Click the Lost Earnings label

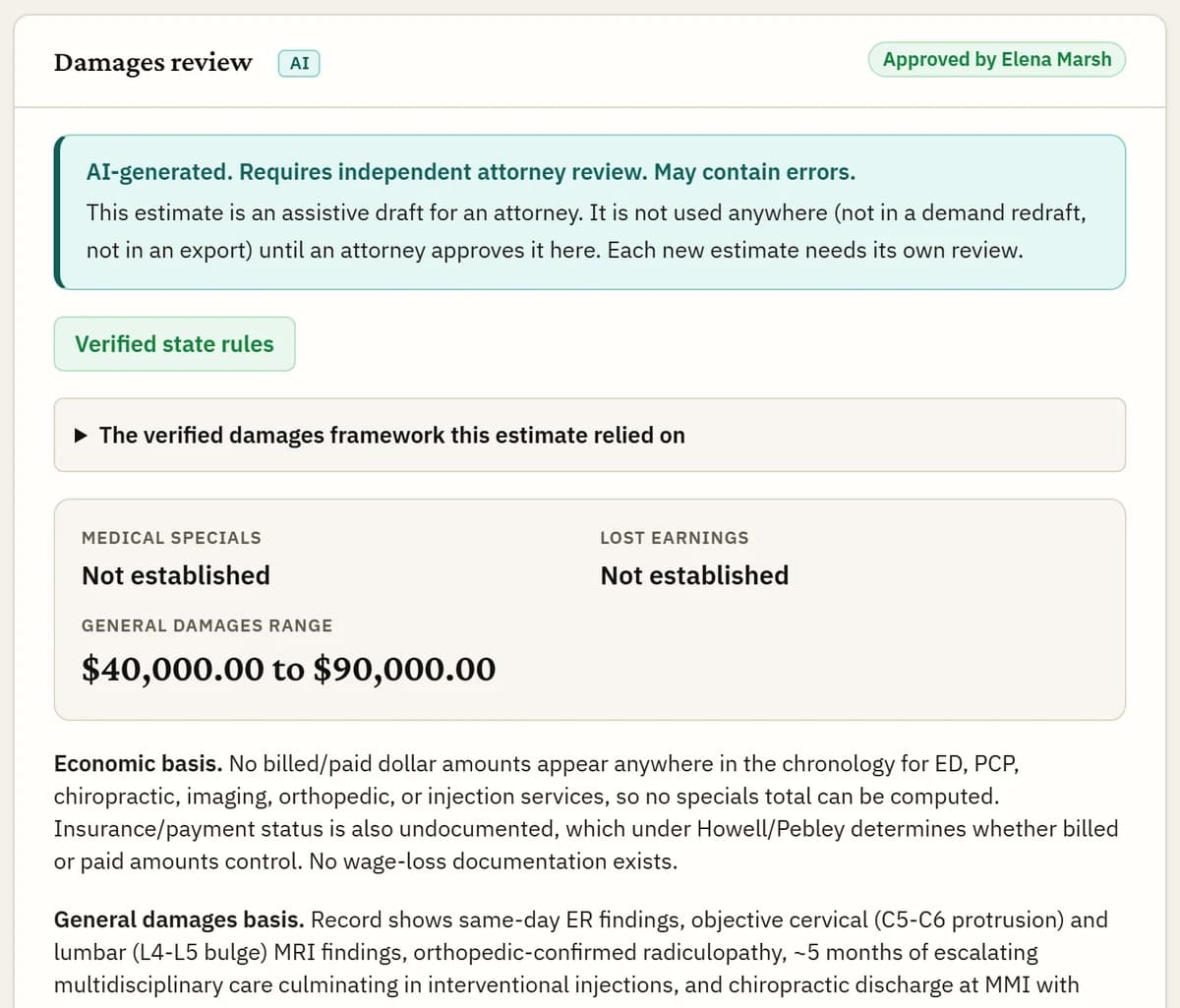[675, 538]
